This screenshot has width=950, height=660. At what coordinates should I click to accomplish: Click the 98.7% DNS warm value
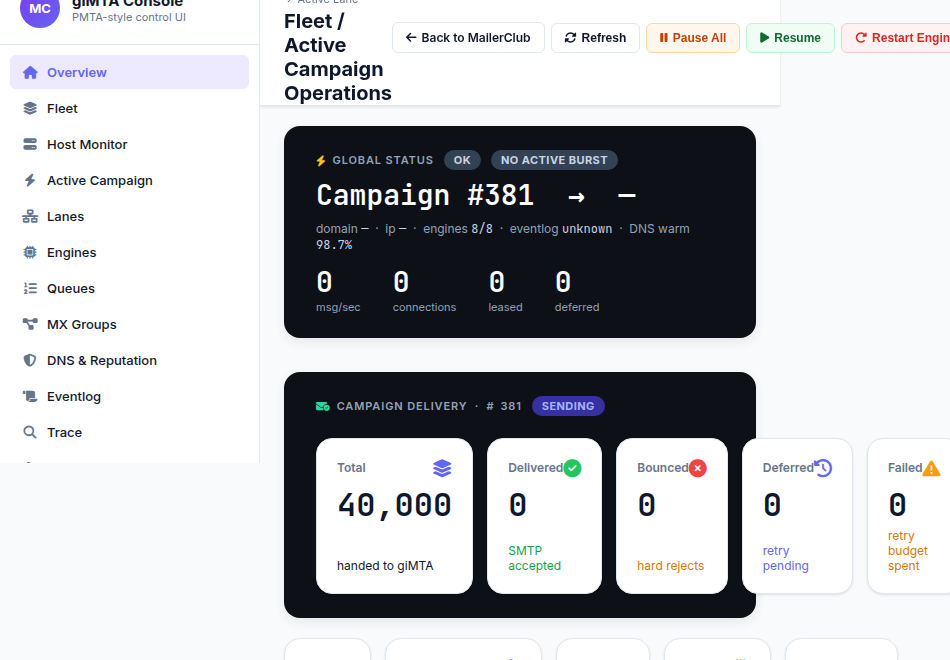tap(334, 245)
